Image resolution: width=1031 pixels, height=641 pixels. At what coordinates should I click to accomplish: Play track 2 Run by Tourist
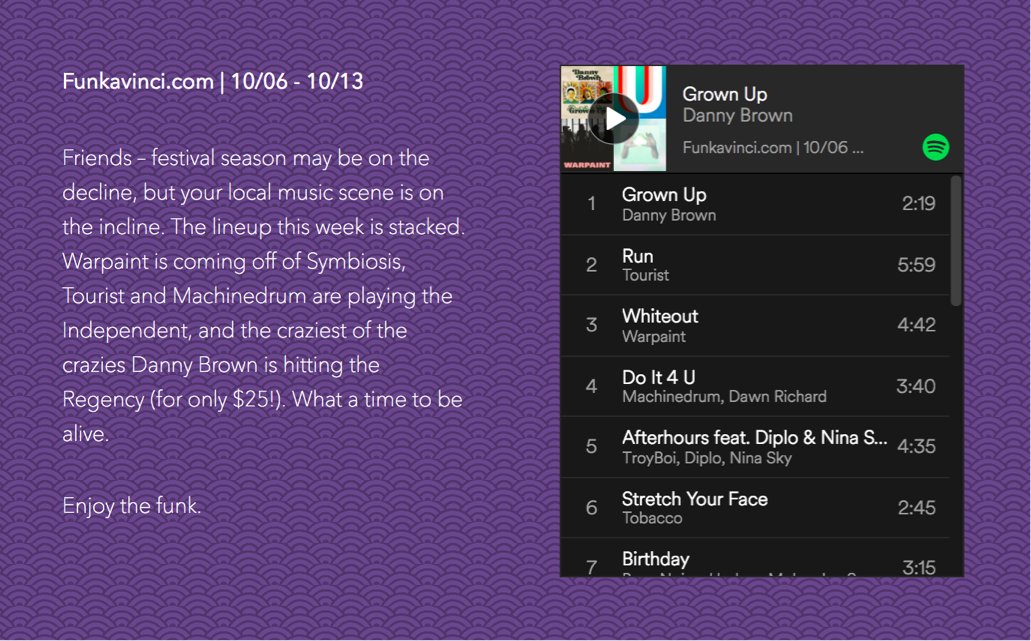[755, 265]
